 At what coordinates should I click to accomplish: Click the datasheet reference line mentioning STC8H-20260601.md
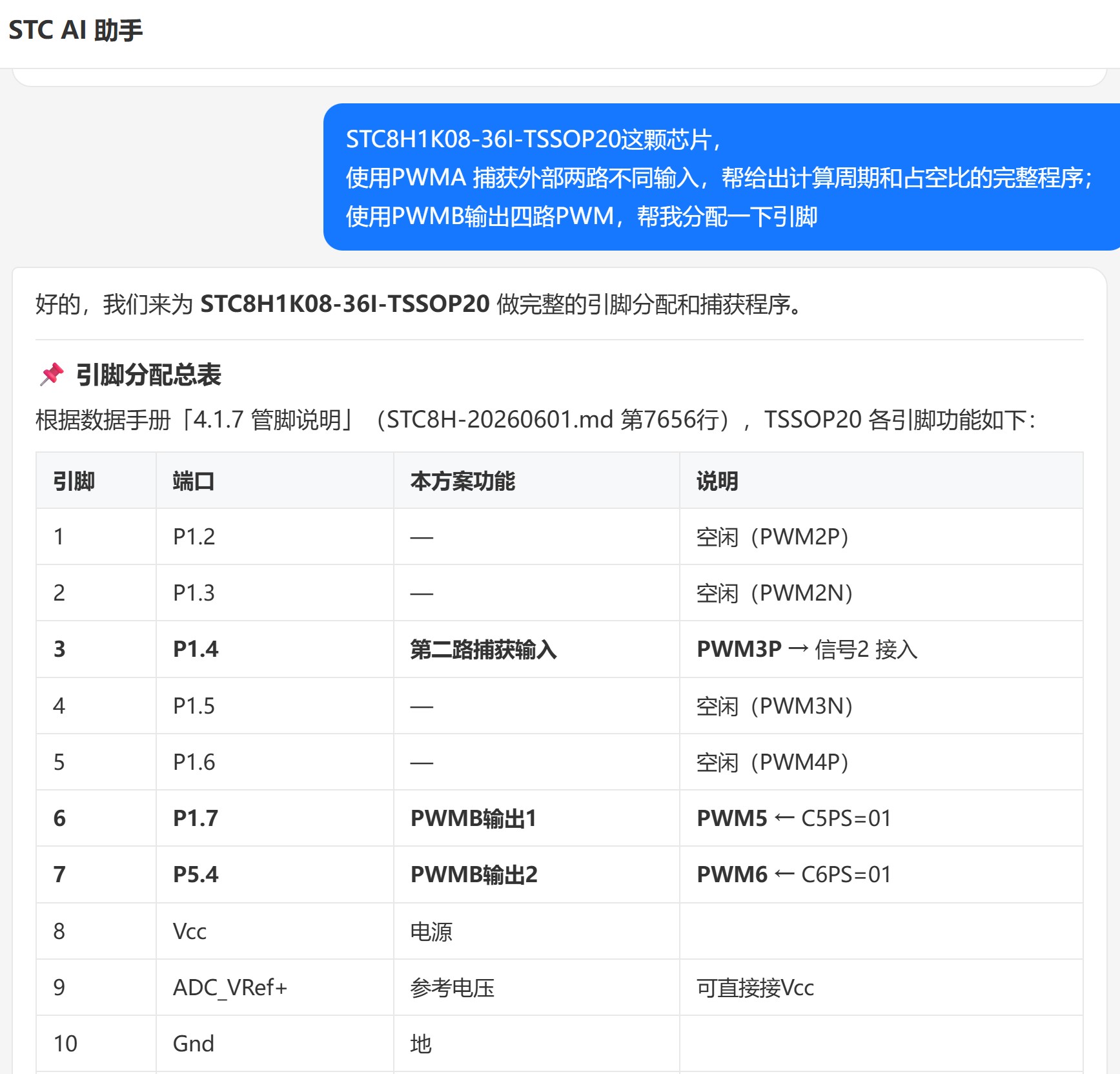(536, 420)
